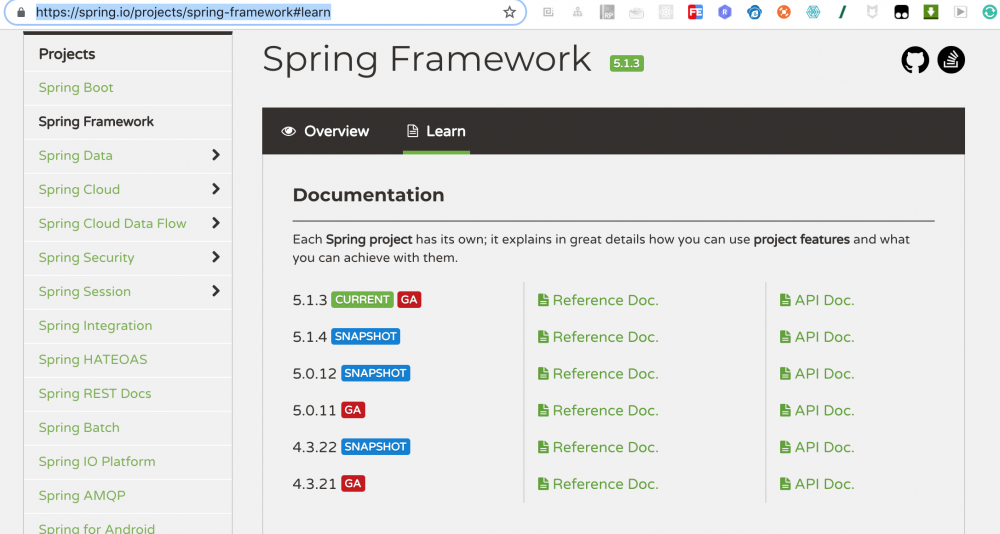The image size is (1000, 534).
Task: Expand the Spring Session submenu arrow
Action: tap(216, 291)
